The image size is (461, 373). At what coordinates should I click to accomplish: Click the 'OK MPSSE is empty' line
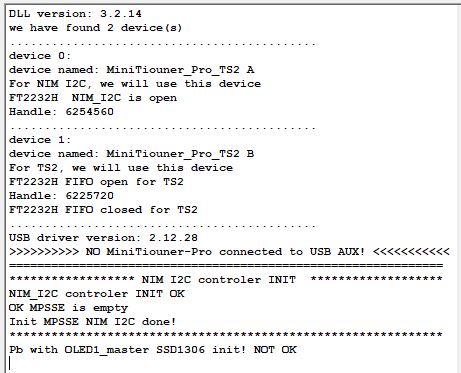pos(68,308)
